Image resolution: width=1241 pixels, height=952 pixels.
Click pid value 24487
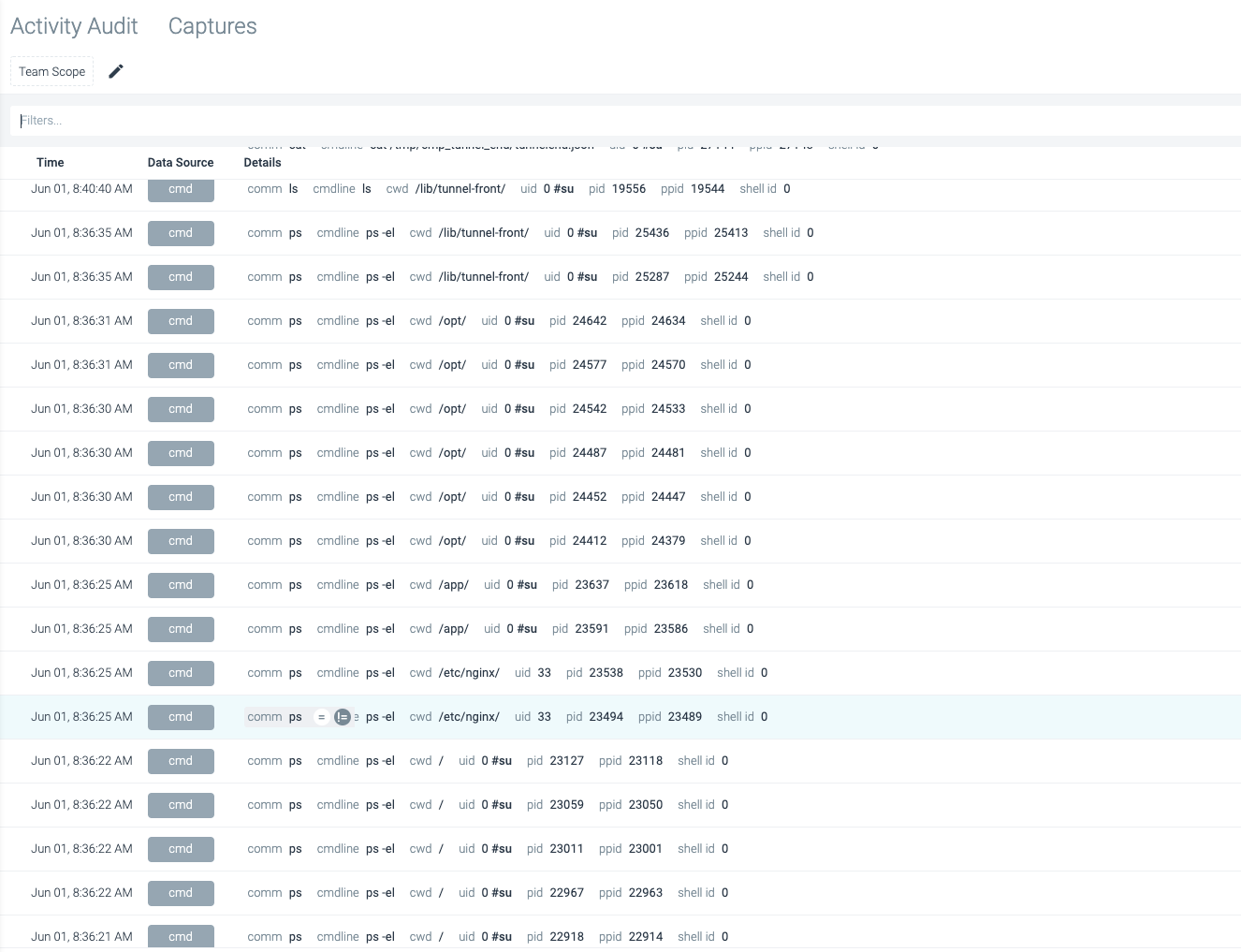(x=590, y=453)
